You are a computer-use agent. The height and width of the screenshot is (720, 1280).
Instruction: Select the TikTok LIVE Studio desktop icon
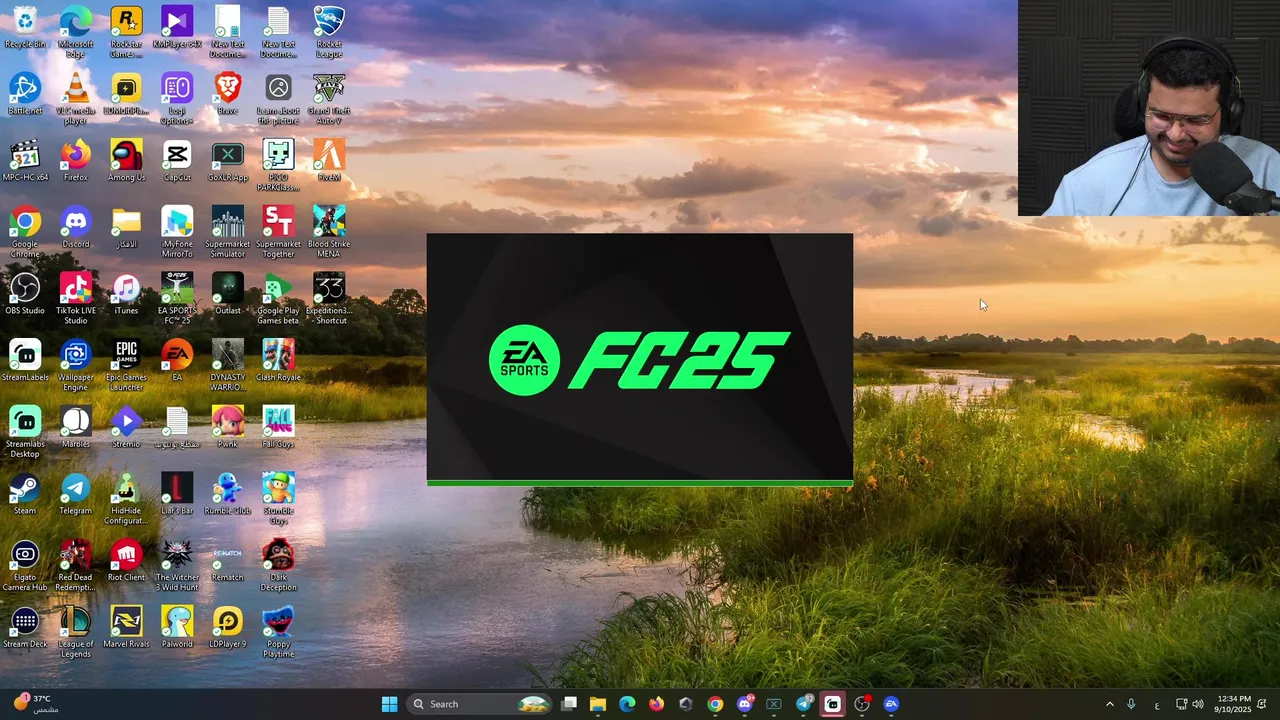(x=76, y=298)
